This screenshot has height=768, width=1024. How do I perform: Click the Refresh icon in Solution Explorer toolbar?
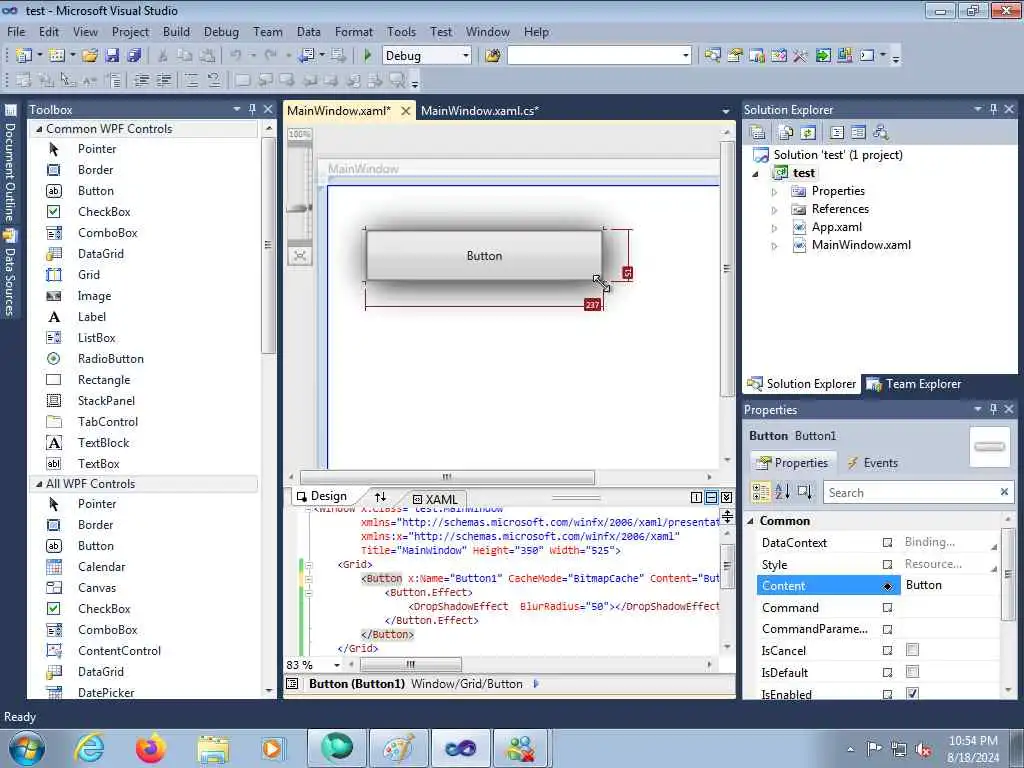point(808,133)
